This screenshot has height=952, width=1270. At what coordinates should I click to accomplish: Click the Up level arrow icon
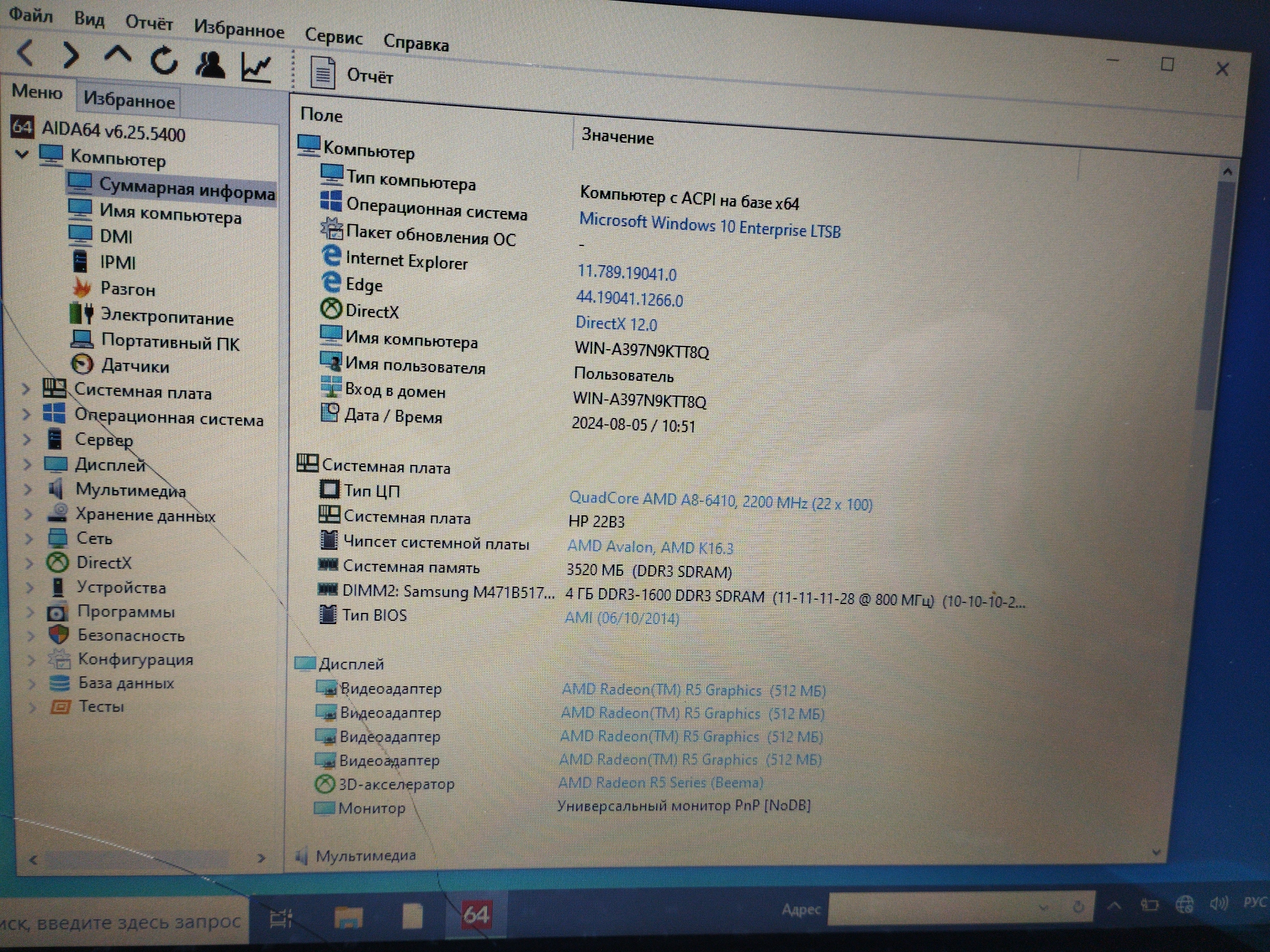point(118,56)
